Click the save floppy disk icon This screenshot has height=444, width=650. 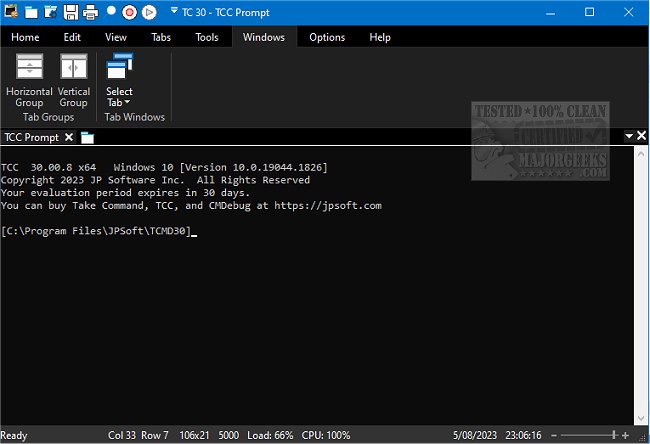click(x=71, y=13)
